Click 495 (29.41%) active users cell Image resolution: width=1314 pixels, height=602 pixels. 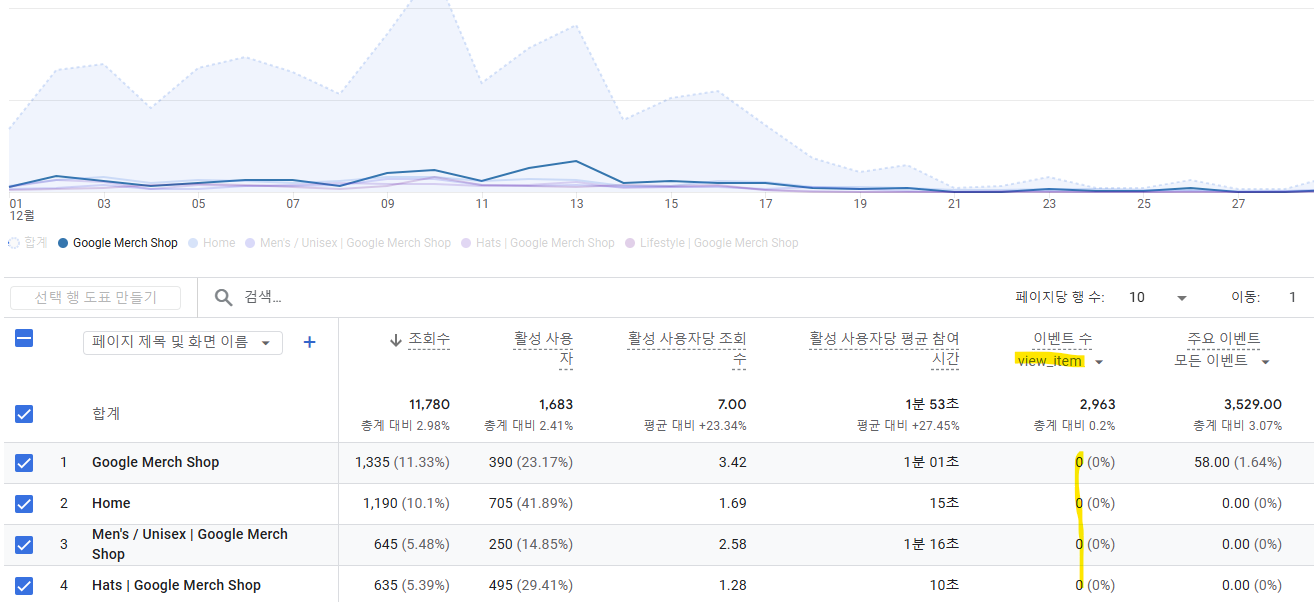point(529,585)
